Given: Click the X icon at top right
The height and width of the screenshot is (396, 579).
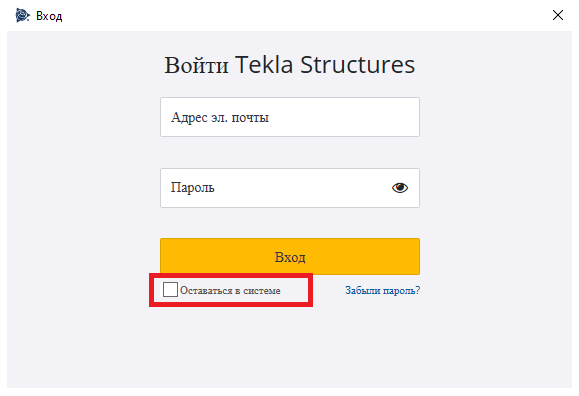Looking at the screenshot, I should click(x=558, y=15).
